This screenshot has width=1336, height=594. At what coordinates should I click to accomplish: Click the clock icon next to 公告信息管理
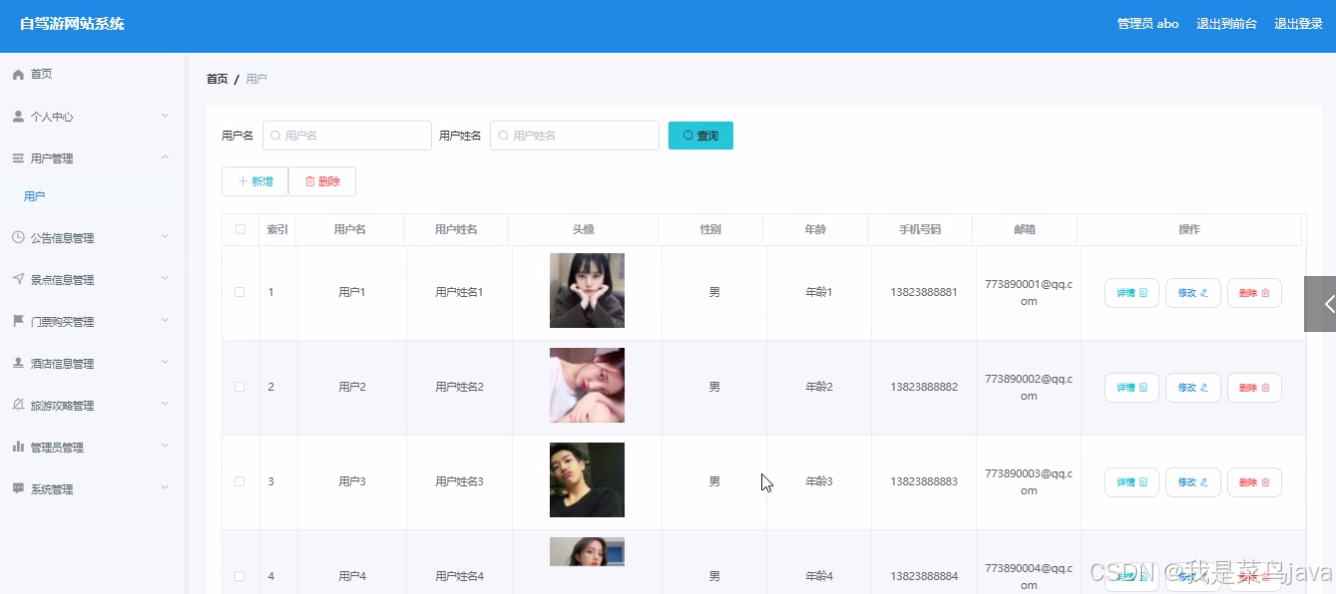tap(18, 238)
